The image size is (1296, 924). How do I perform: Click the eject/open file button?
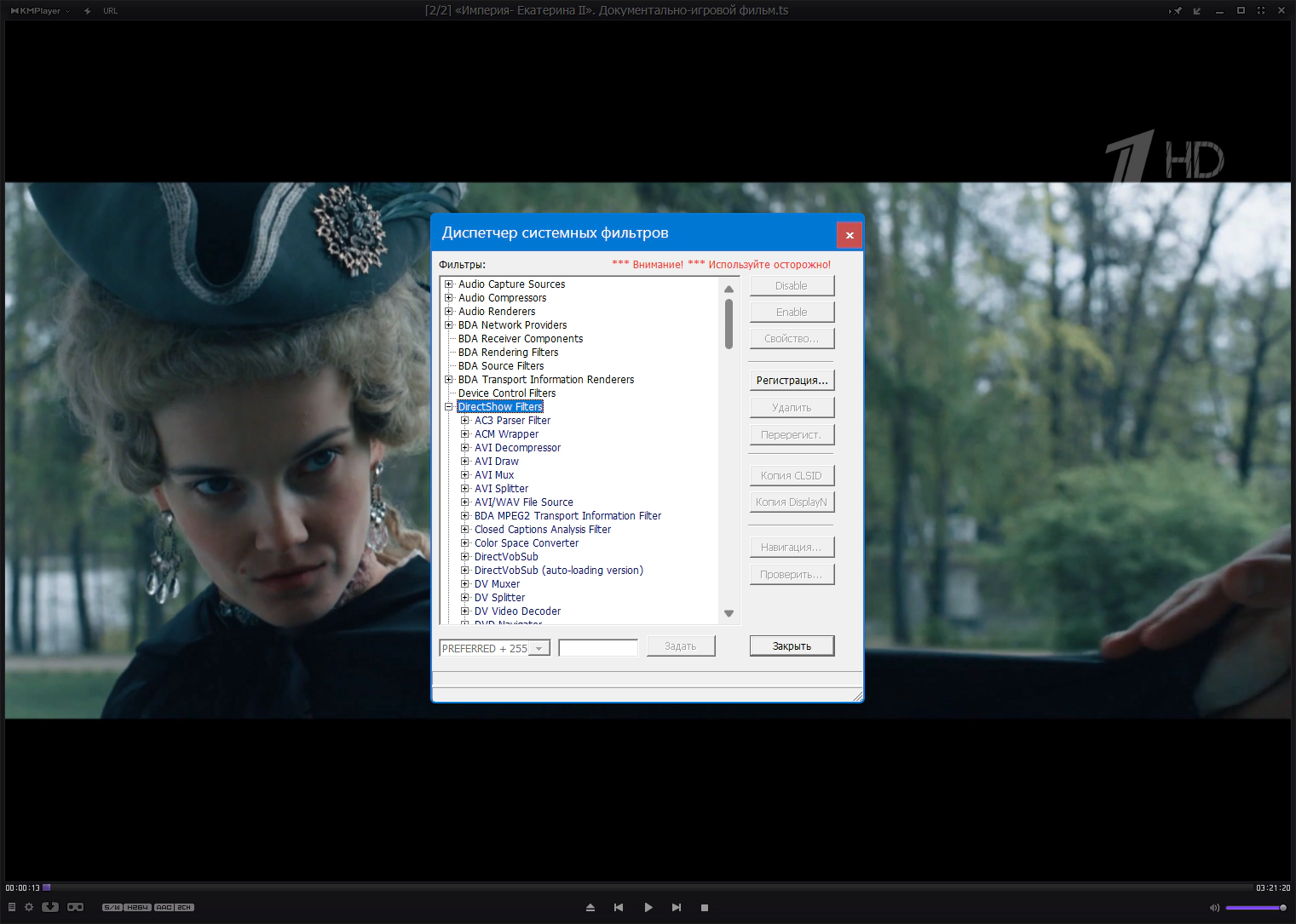point(590,908)
